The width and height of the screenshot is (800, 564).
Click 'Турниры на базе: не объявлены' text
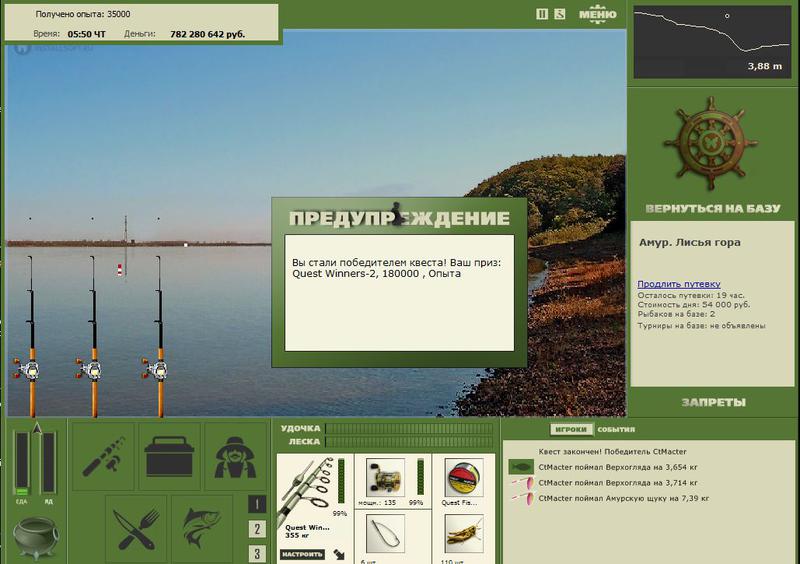[x=701, y=325]
